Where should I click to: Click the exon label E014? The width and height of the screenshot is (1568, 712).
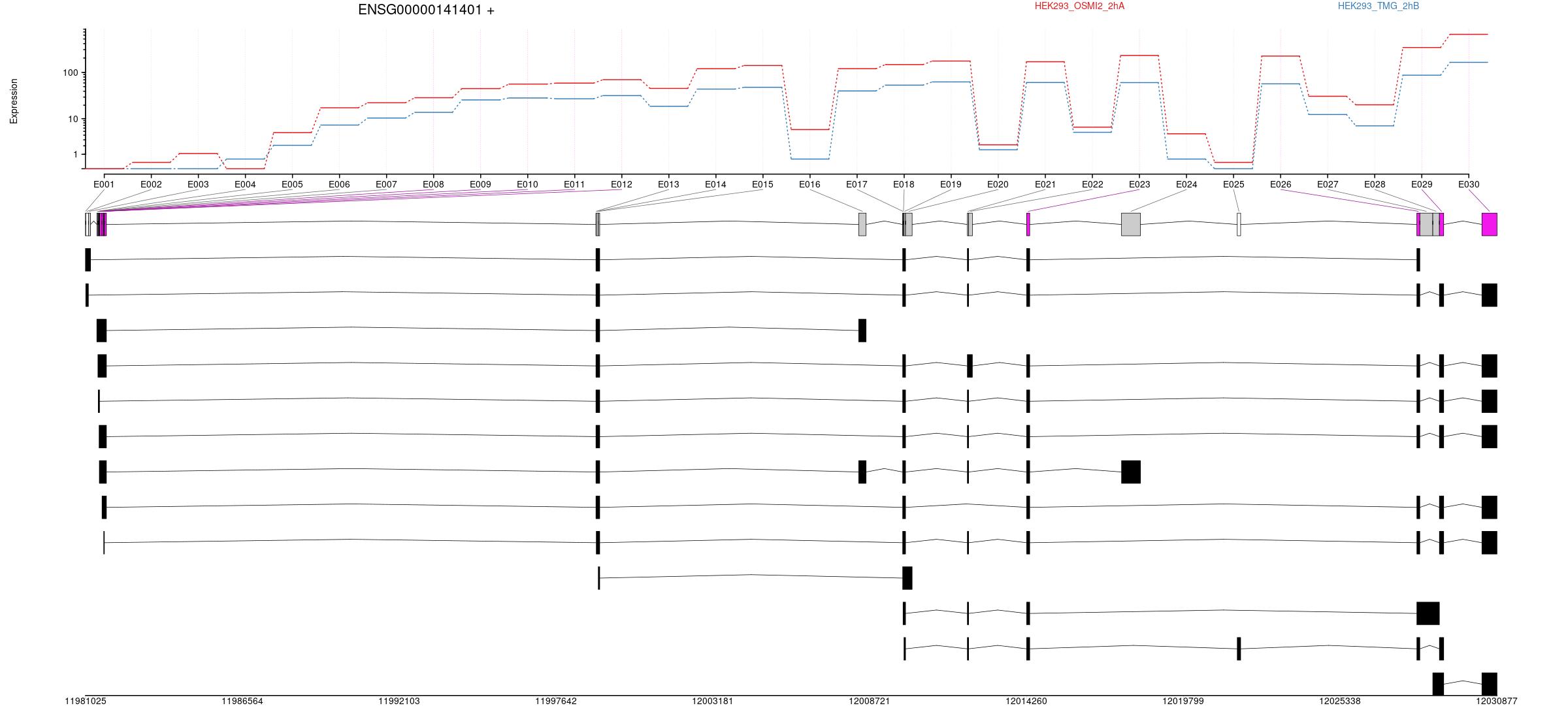pos(715,184)
